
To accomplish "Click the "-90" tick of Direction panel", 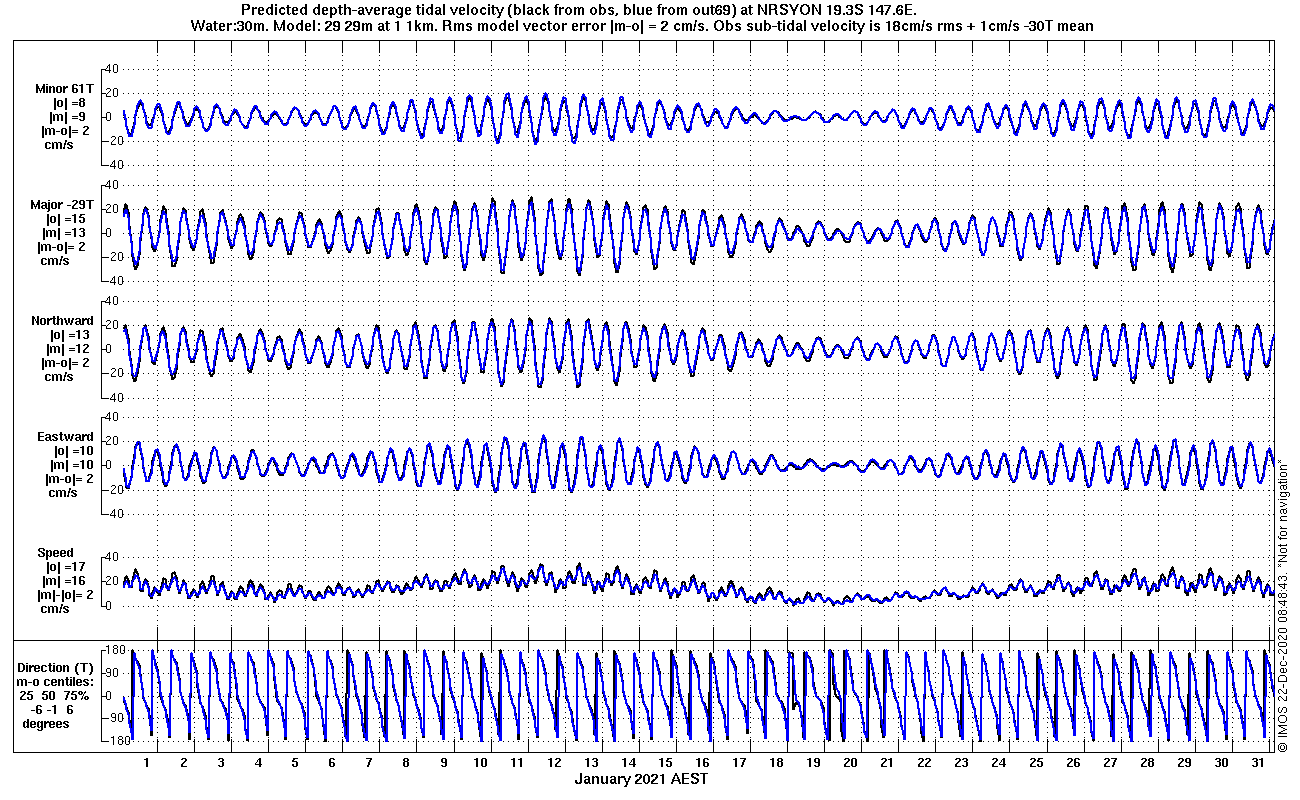I will click(x=114, y=718).
